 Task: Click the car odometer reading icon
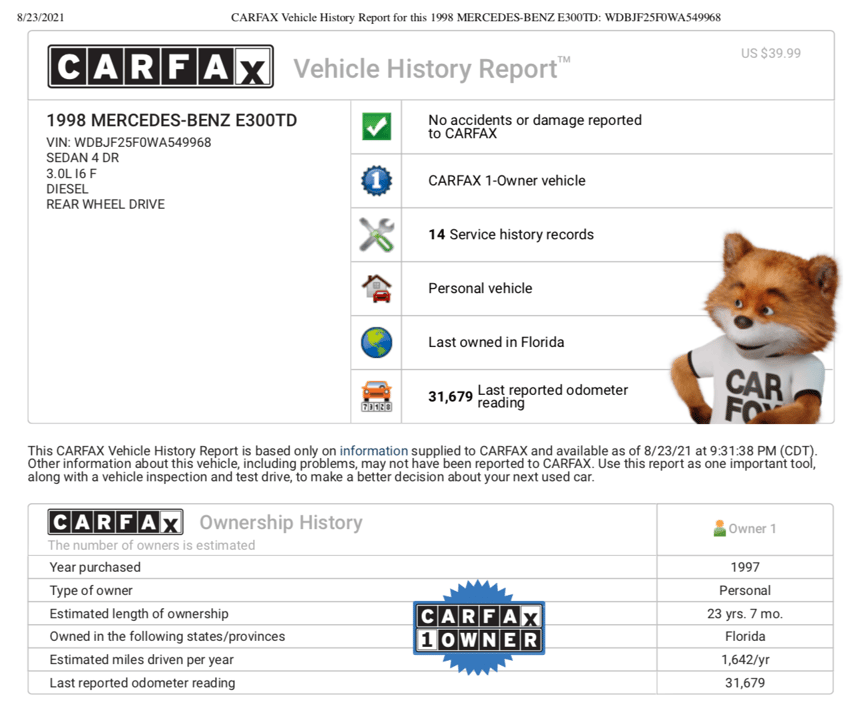click(x=376, y=397)
